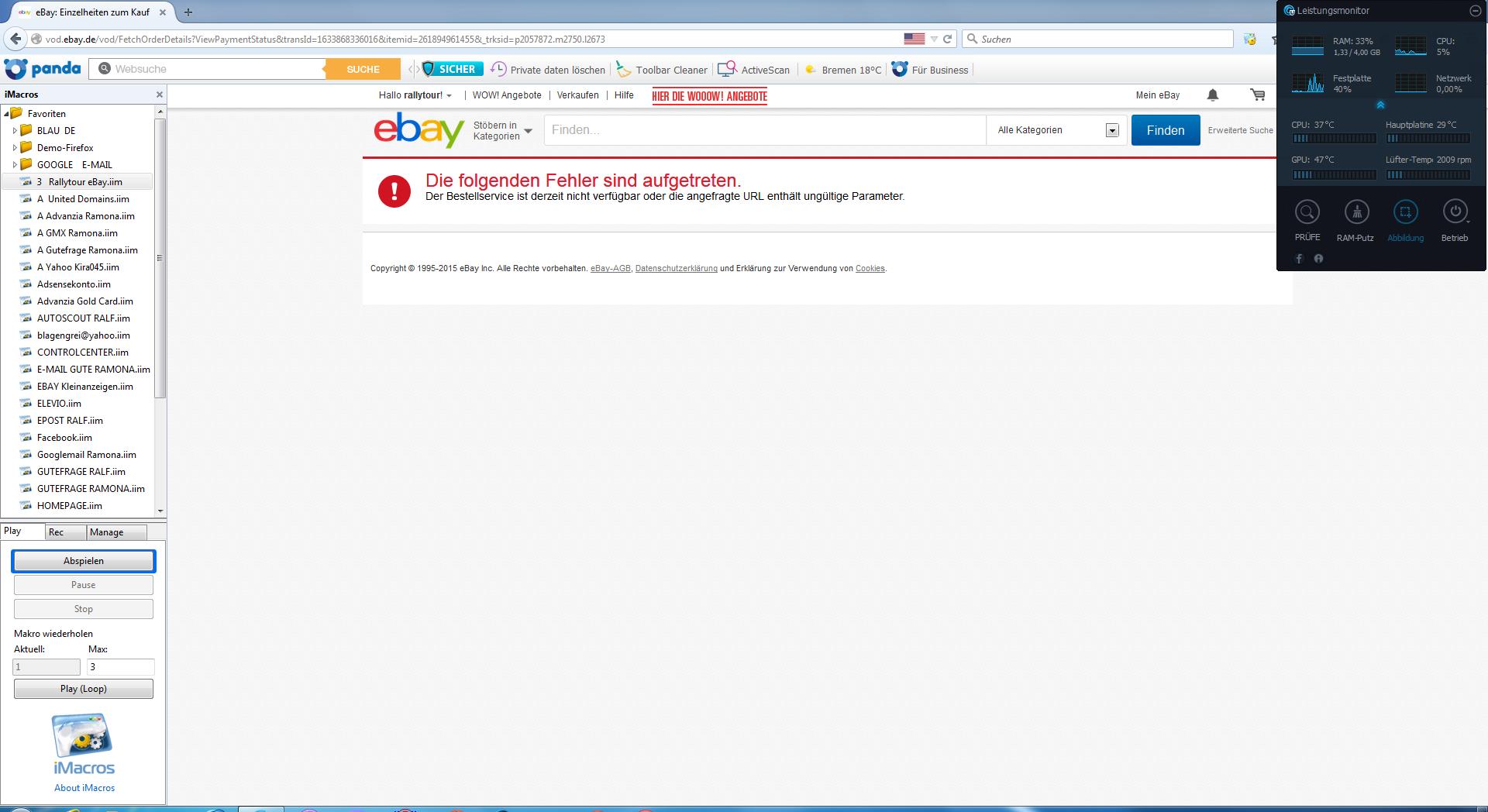Collapse the Favoriten folder

point(6,114)
